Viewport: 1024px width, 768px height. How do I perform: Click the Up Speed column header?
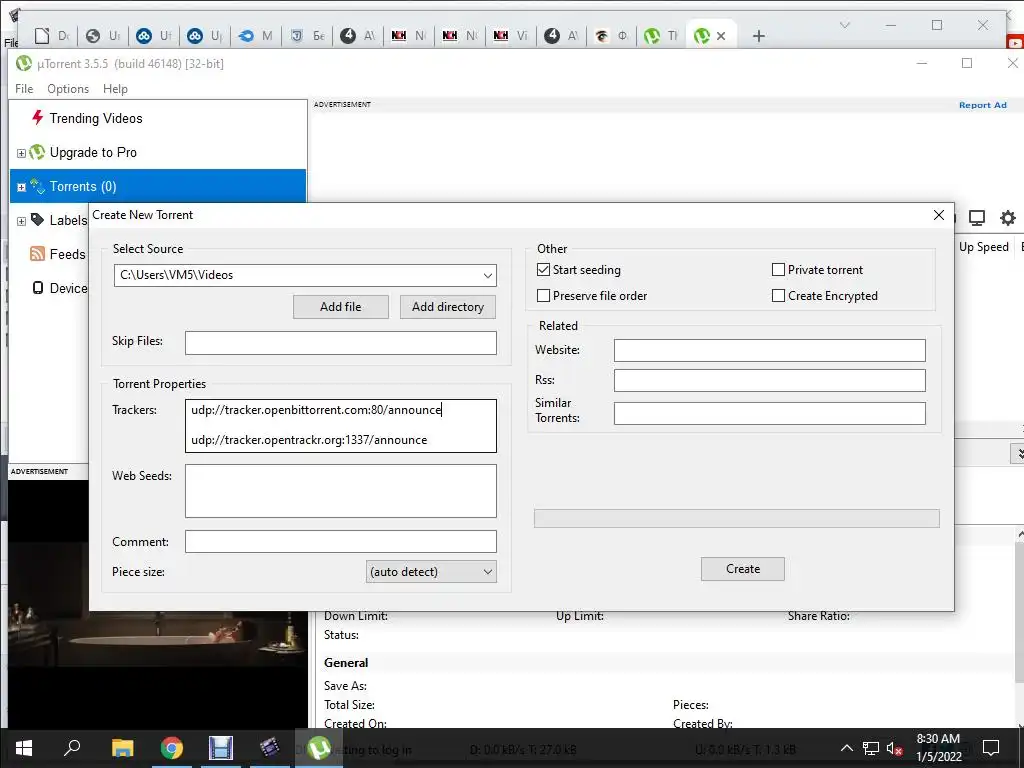(984, 247)
